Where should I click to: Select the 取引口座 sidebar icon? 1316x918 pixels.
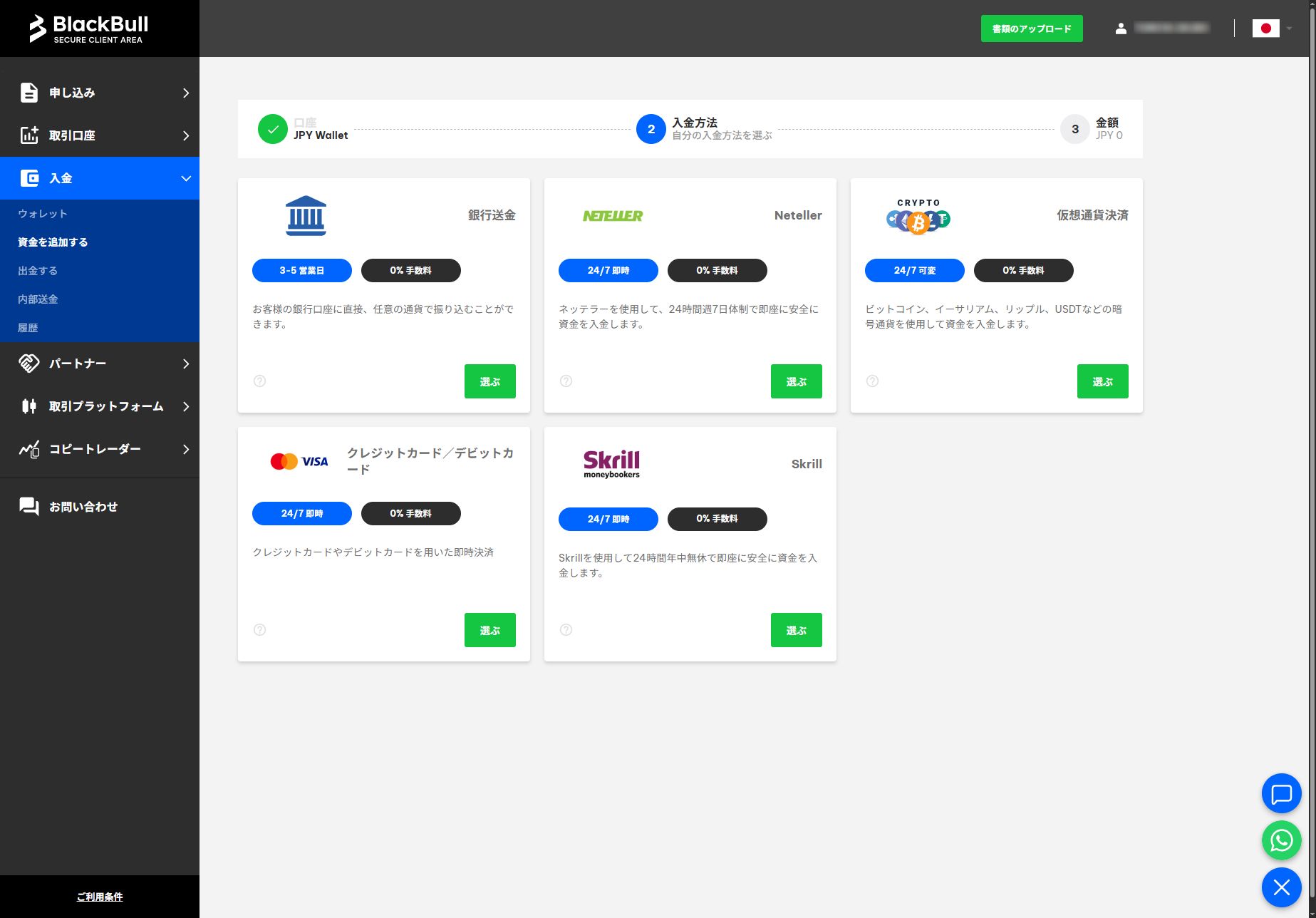29,135
